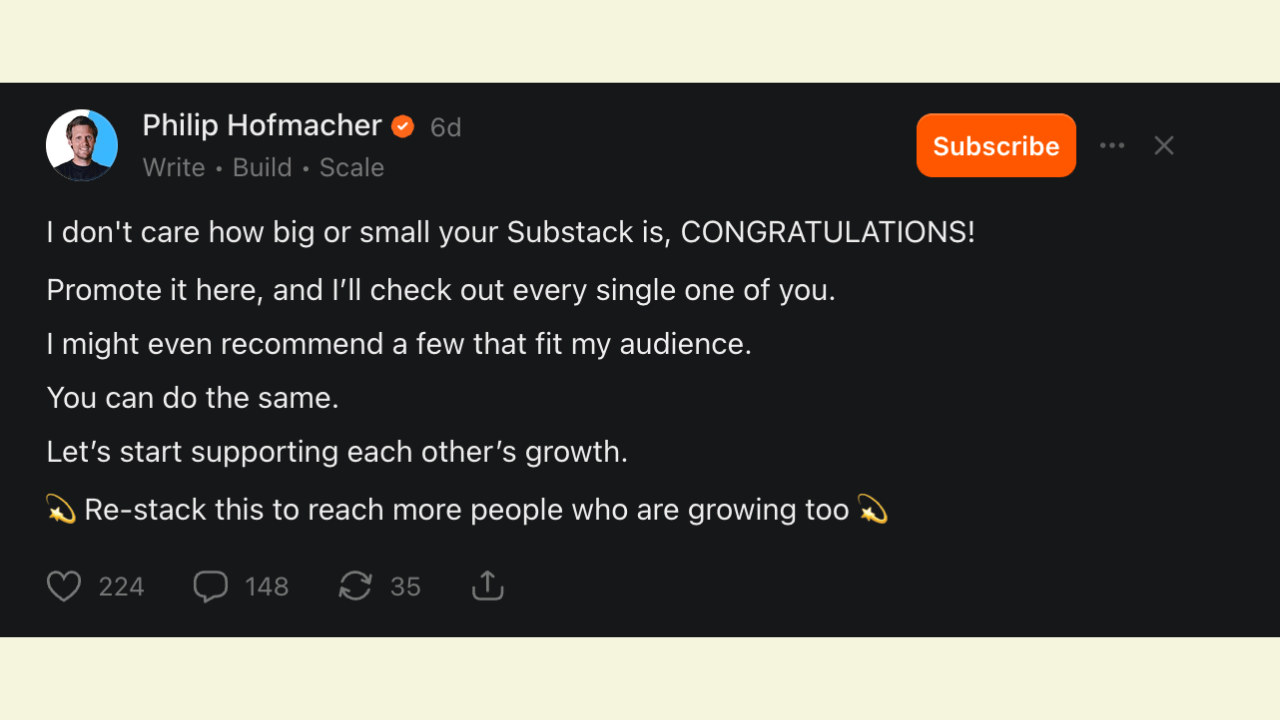See restacks via the 35 count
This screenshot has height=720, width=1280.
[405, 587]
